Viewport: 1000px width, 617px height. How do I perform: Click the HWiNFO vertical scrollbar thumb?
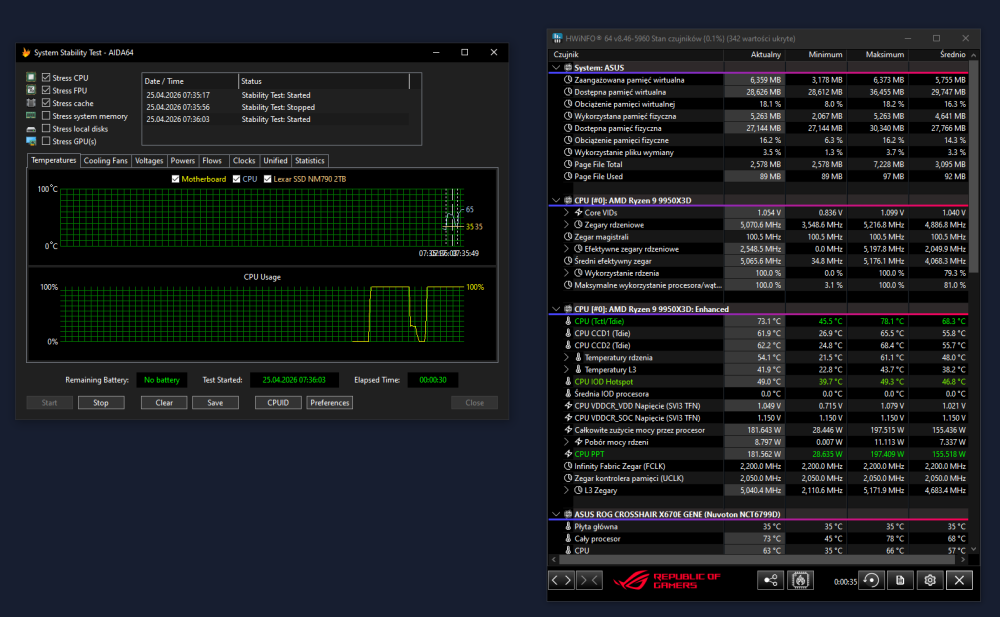point(973,166)
